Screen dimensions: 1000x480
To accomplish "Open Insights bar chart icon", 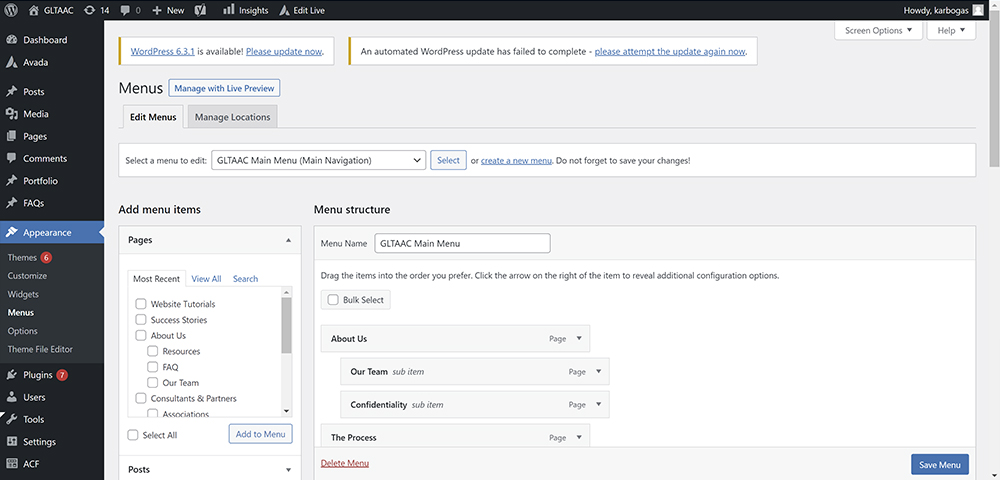I will [229, 10].
